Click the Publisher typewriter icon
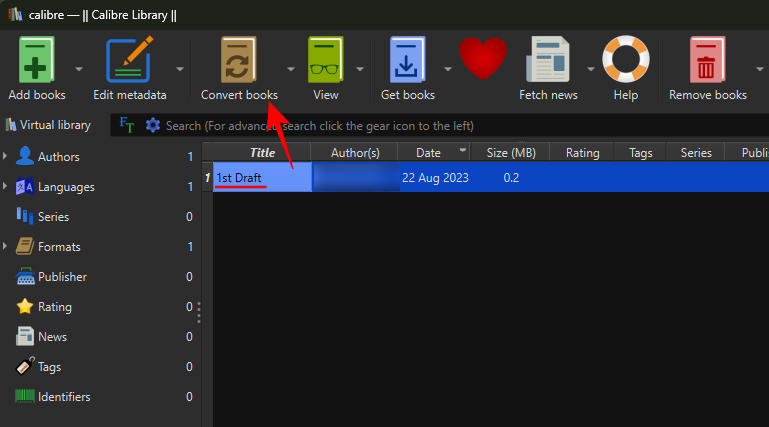 pyautogui.click(x=25, y=276)
